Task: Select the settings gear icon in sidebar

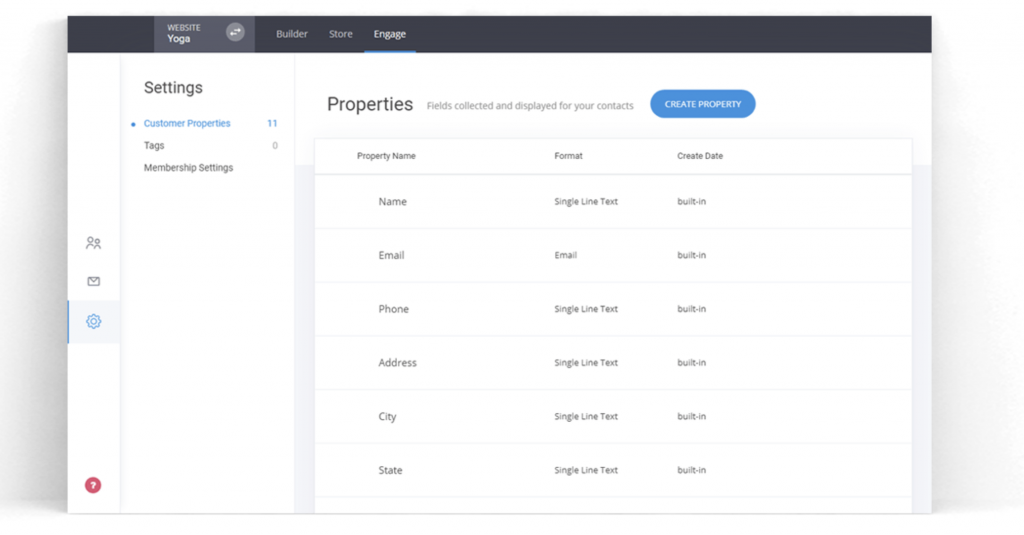Action: pyautogui.click(x=94, y=322)
